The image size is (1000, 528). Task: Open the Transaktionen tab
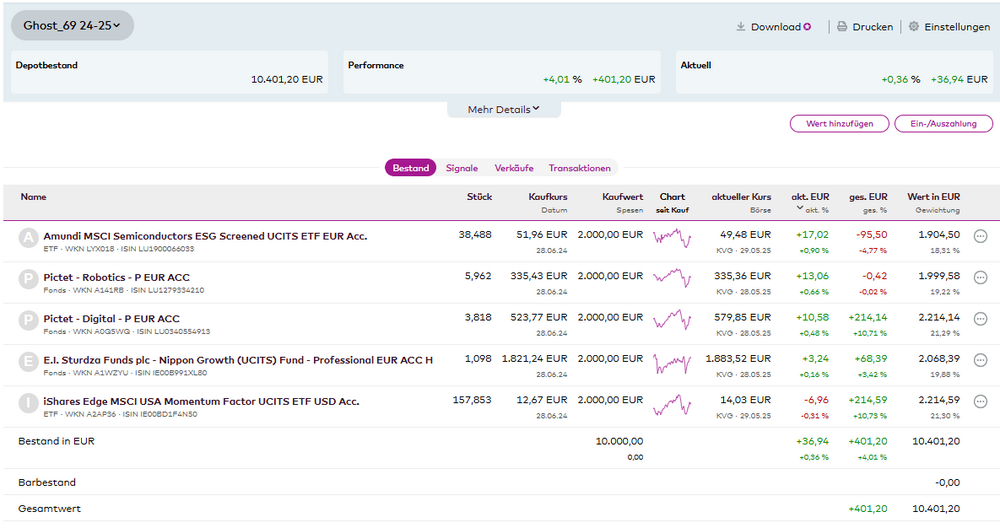click(579, 168)
